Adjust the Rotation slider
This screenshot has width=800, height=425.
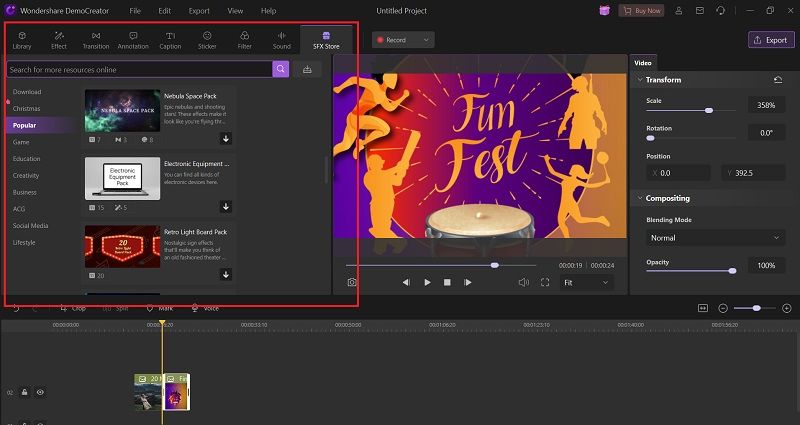pyautogui.click(x=691, y=138)
